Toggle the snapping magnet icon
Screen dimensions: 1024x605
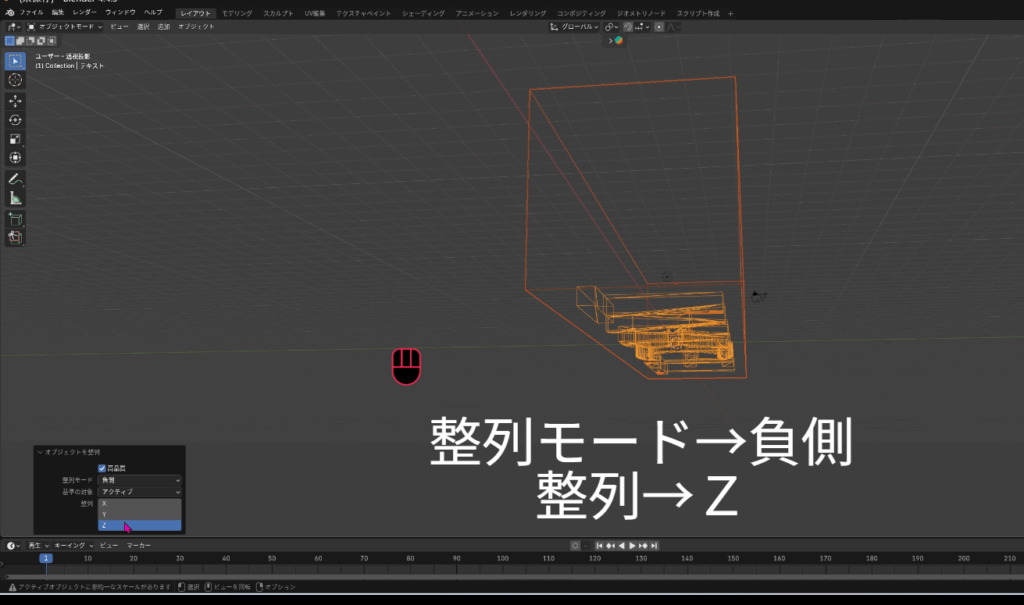[628, 27]
